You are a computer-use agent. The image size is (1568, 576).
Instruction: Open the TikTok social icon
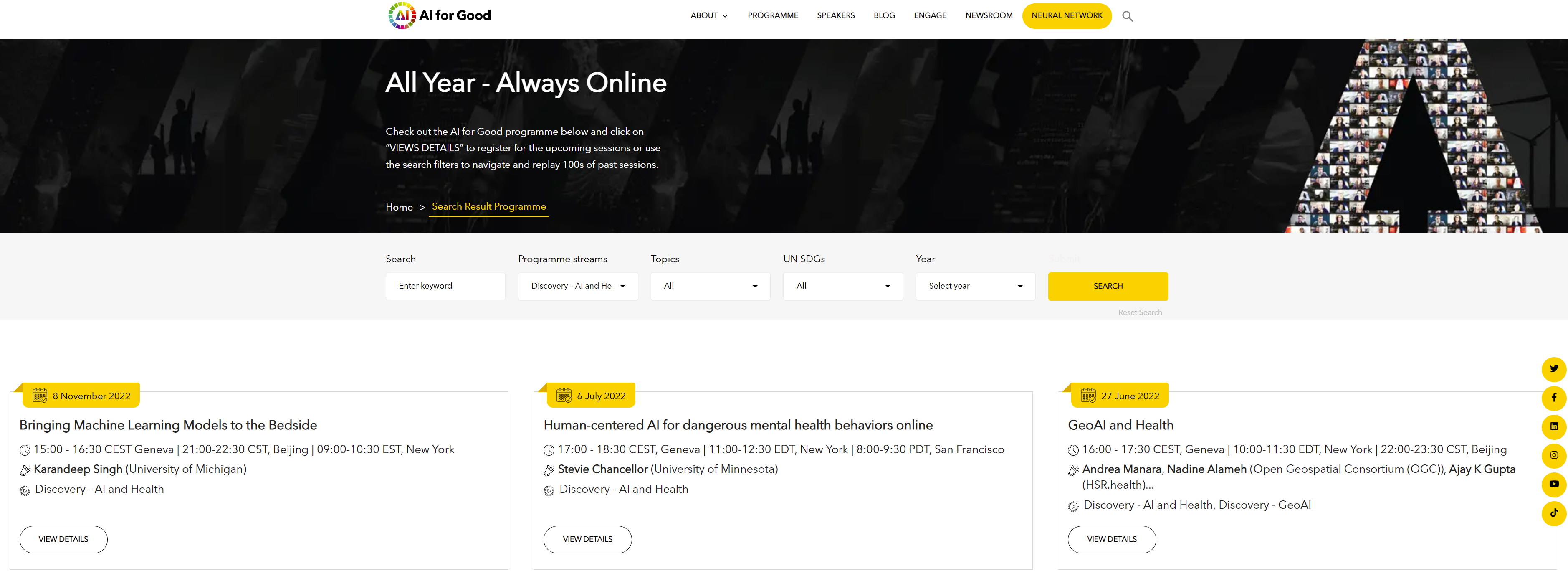pos(1553,513)
